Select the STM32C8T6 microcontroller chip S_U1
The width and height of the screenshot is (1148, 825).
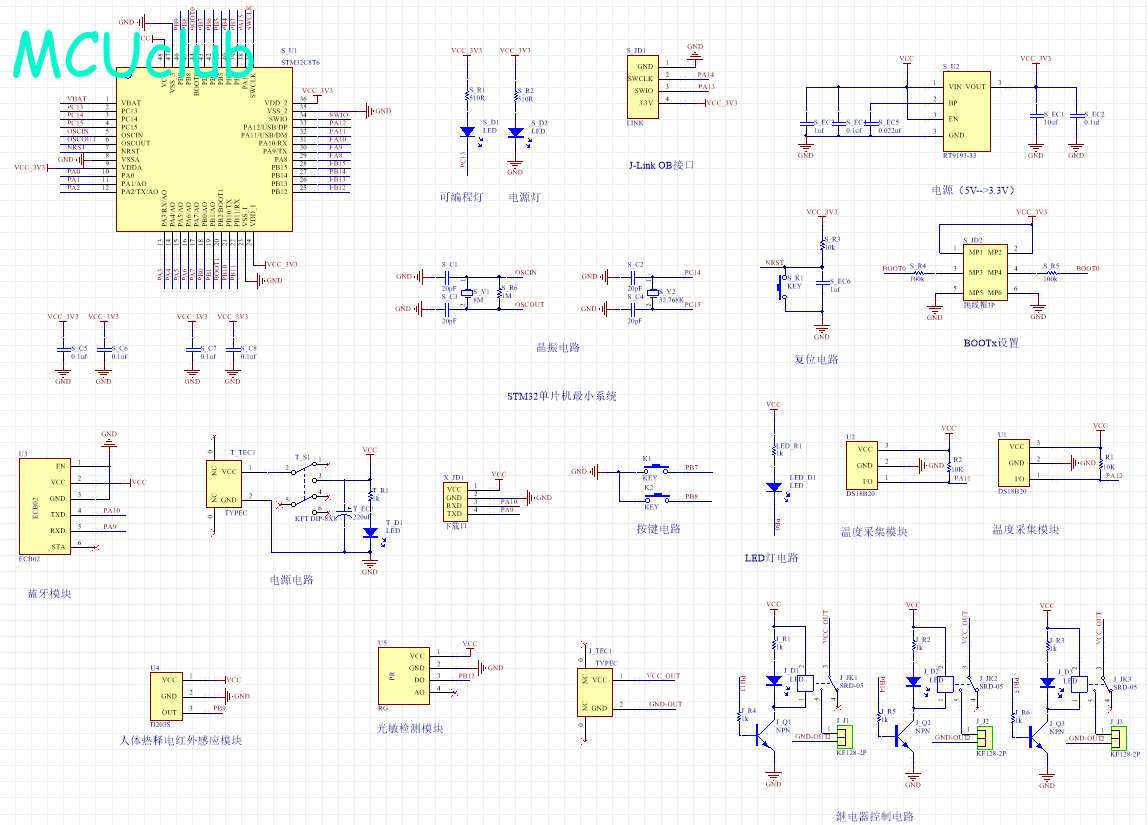coord(204,149)
